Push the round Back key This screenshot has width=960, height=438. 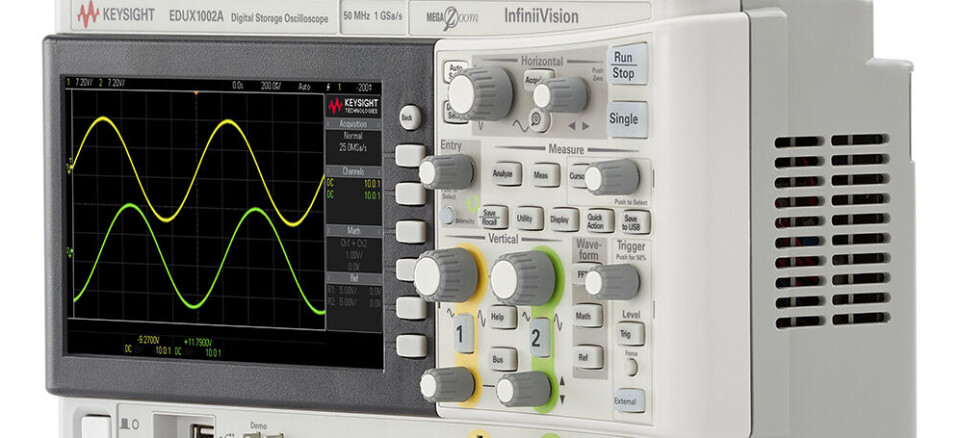tap(410, 116)
